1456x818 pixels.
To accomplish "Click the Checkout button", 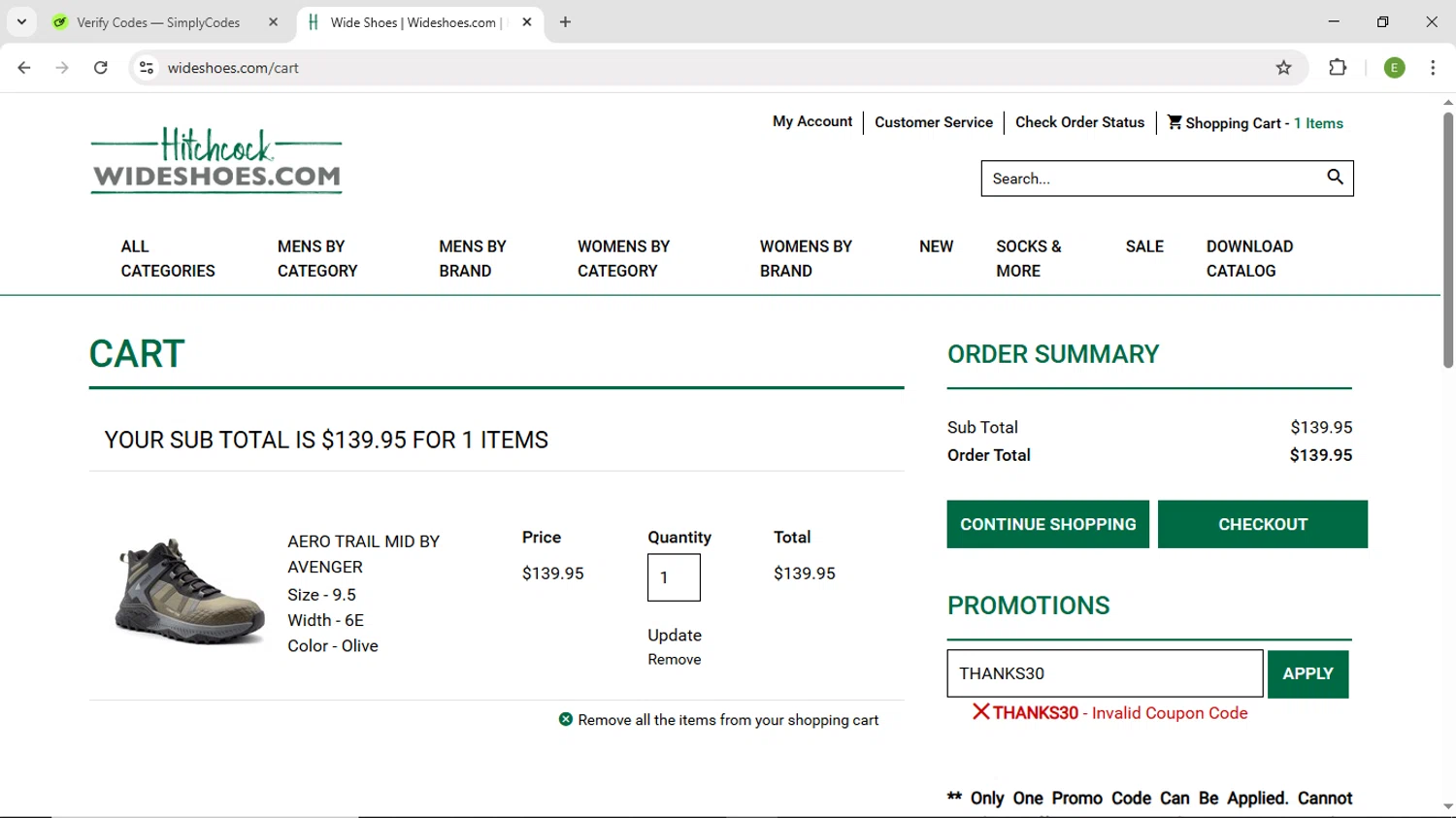I will click(1263, 524).
